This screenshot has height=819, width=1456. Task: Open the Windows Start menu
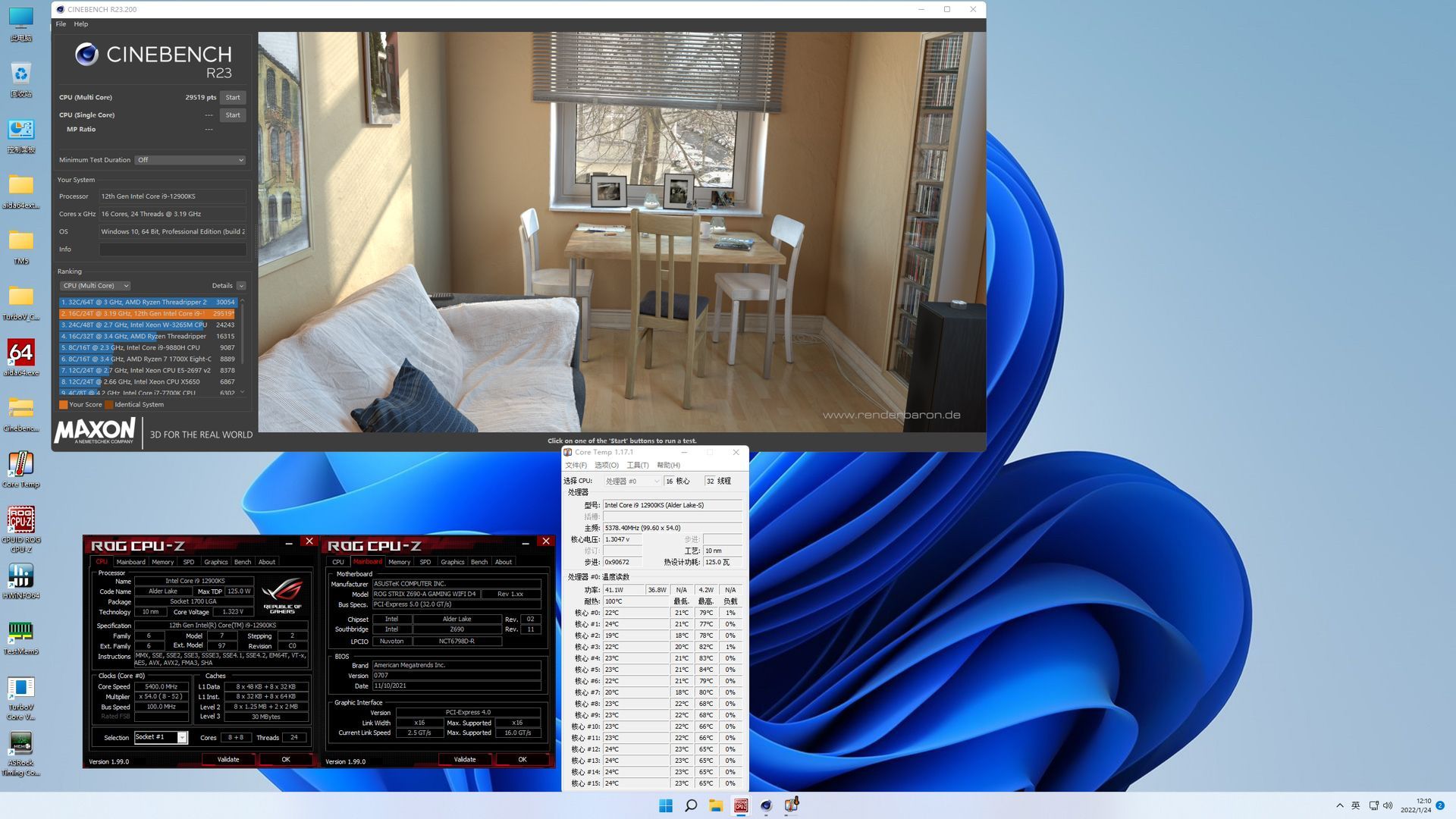coord(666,805)
